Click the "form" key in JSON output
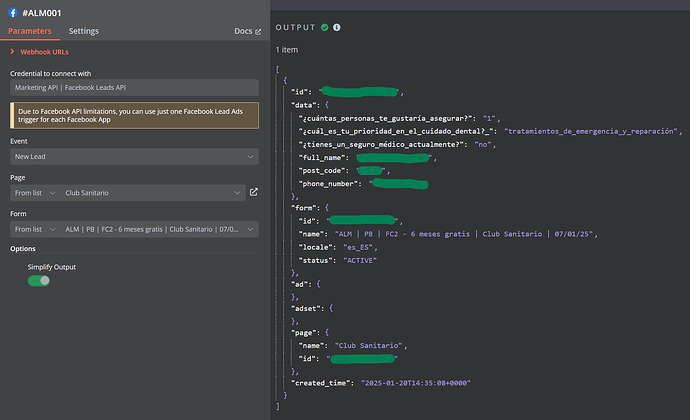Viewport: 690px width, 420px height. point(304,208)
